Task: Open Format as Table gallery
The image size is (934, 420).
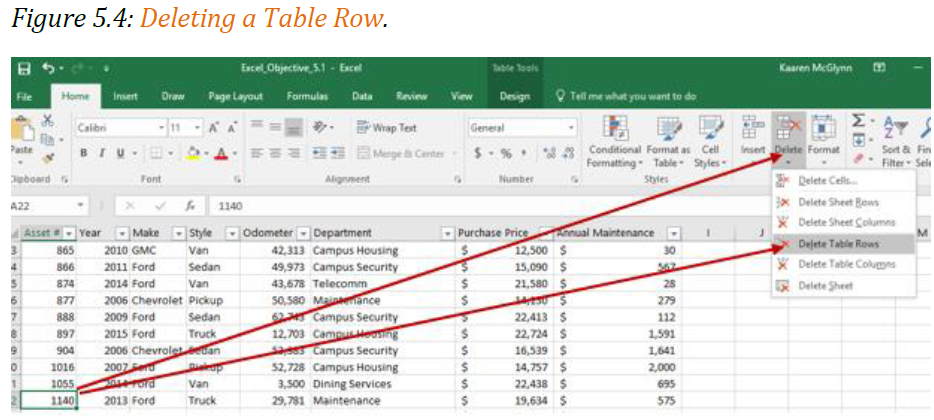Action: click(668, 142)
